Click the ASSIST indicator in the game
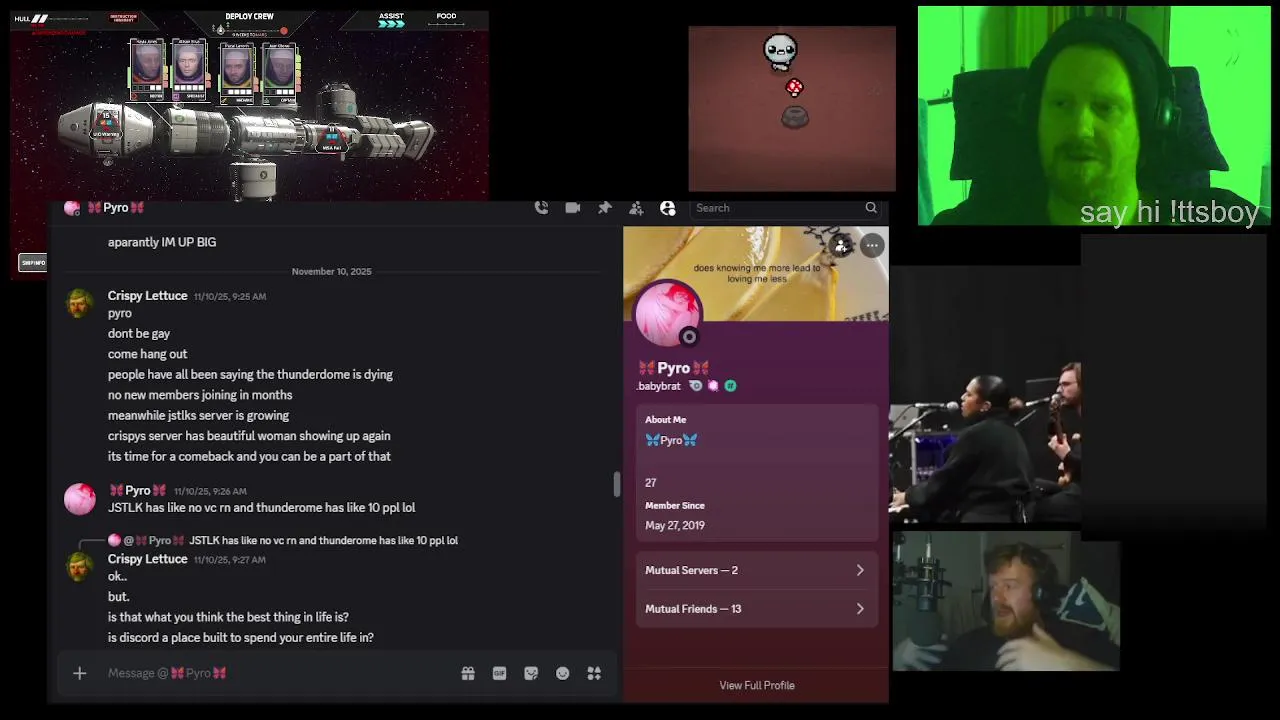Image resolution: width=1280 pixels, height=720 pixels. click(x=391, y=19)
